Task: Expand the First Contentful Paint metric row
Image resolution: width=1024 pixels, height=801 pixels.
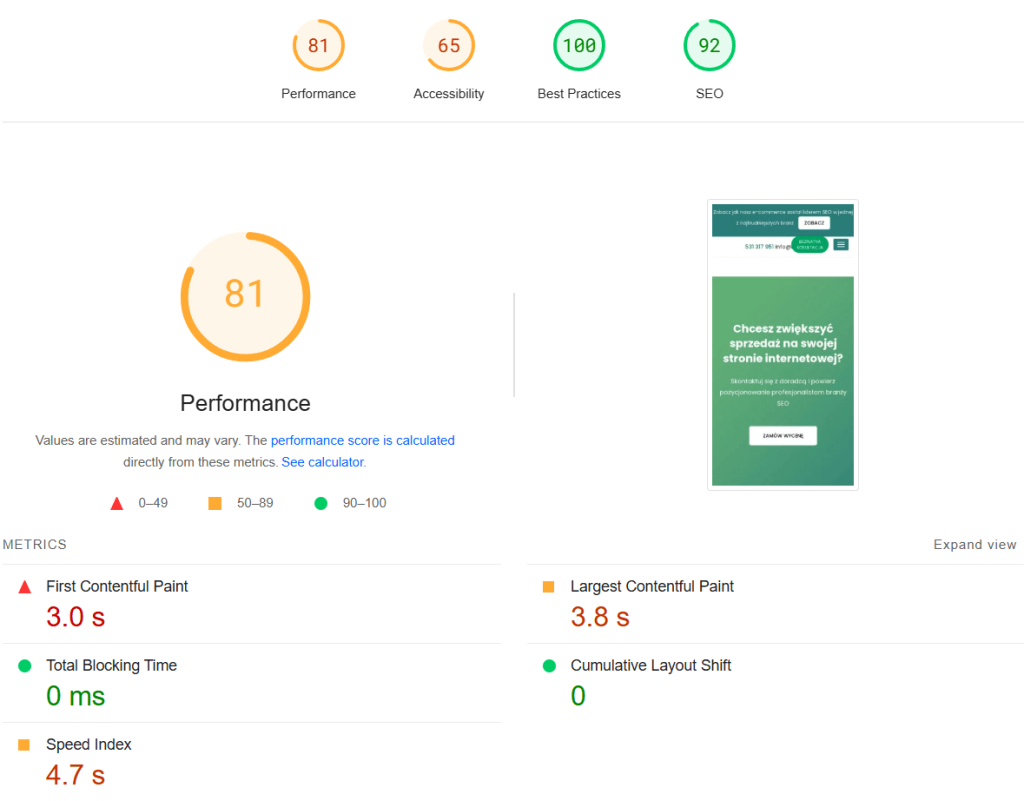Action: pyautogui.click(x=117, y=587)
